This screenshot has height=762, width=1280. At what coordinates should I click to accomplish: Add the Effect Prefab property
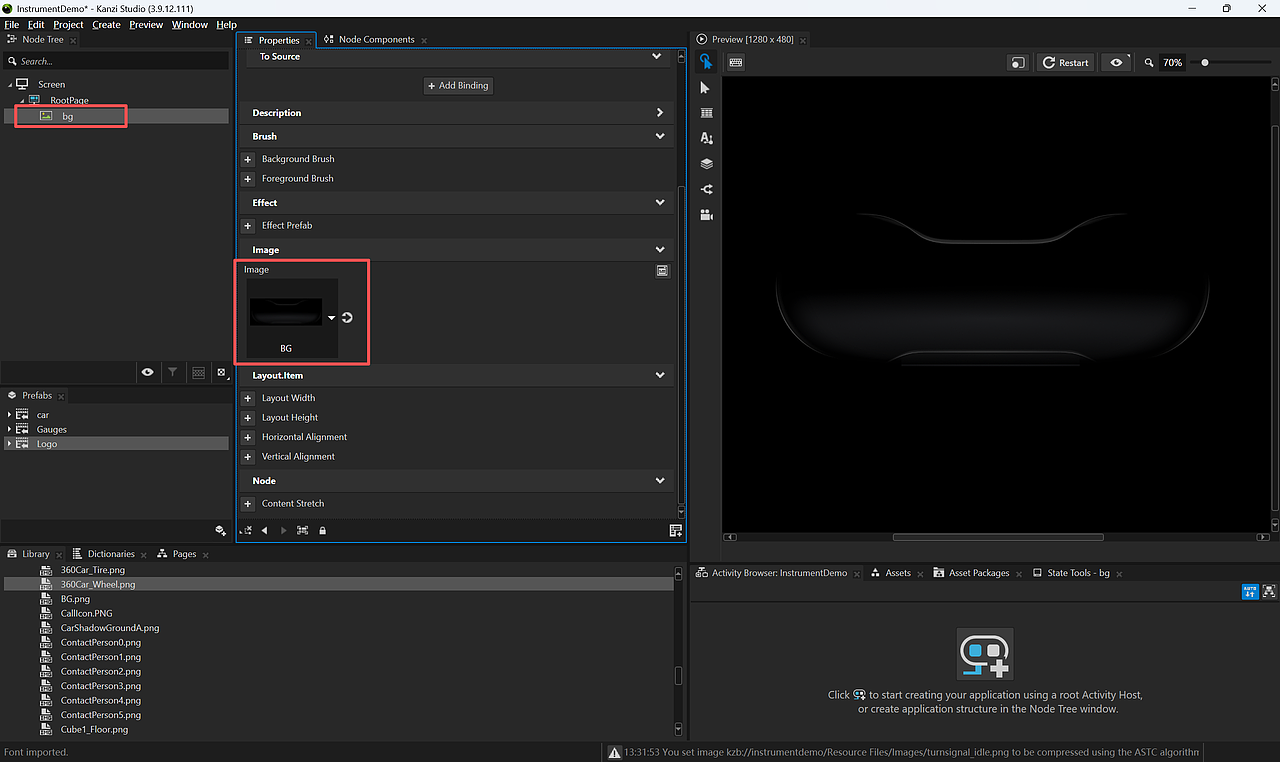click(x=248, y=226)
